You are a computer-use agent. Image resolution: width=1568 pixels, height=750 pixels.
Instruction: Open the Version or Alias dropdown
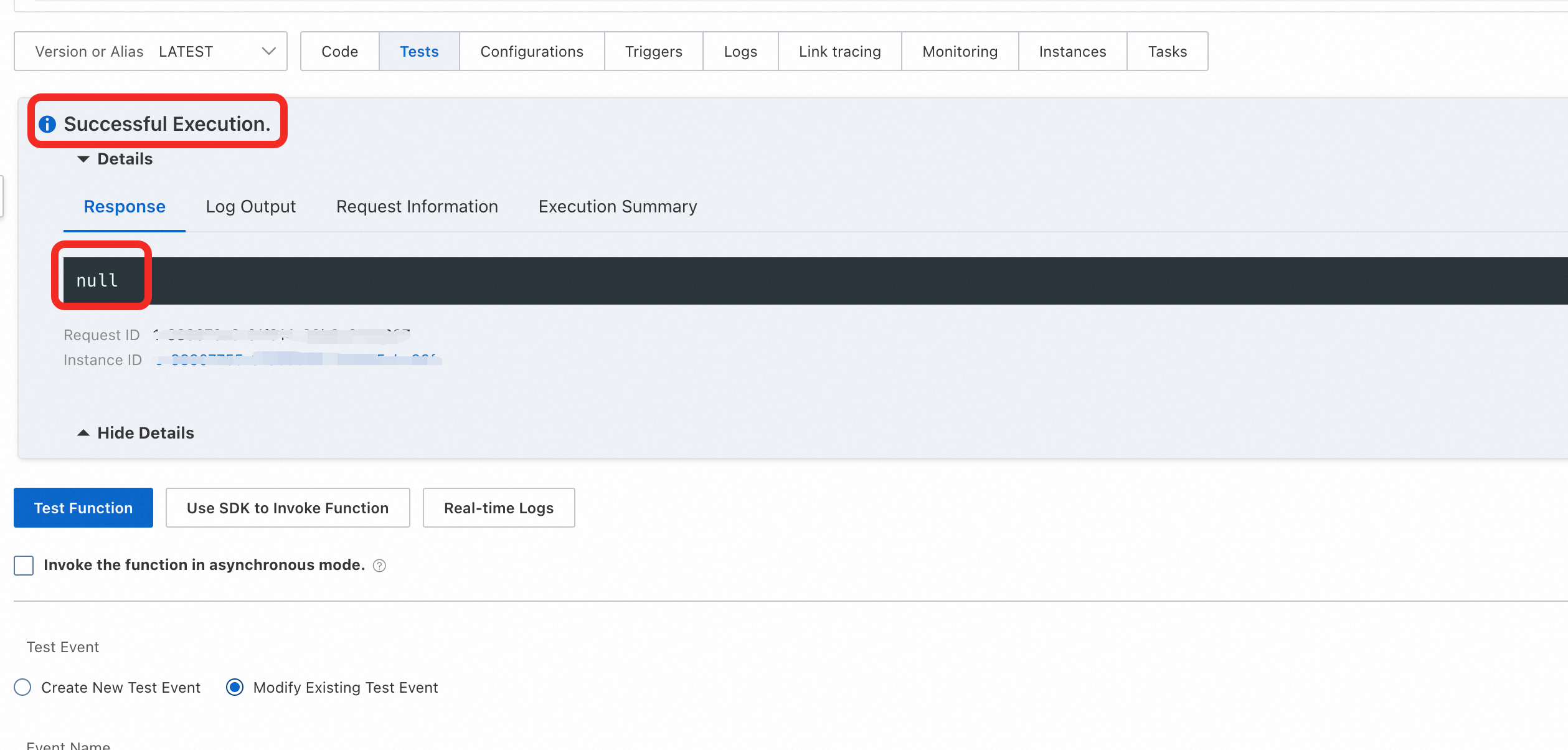coord(151,52)
